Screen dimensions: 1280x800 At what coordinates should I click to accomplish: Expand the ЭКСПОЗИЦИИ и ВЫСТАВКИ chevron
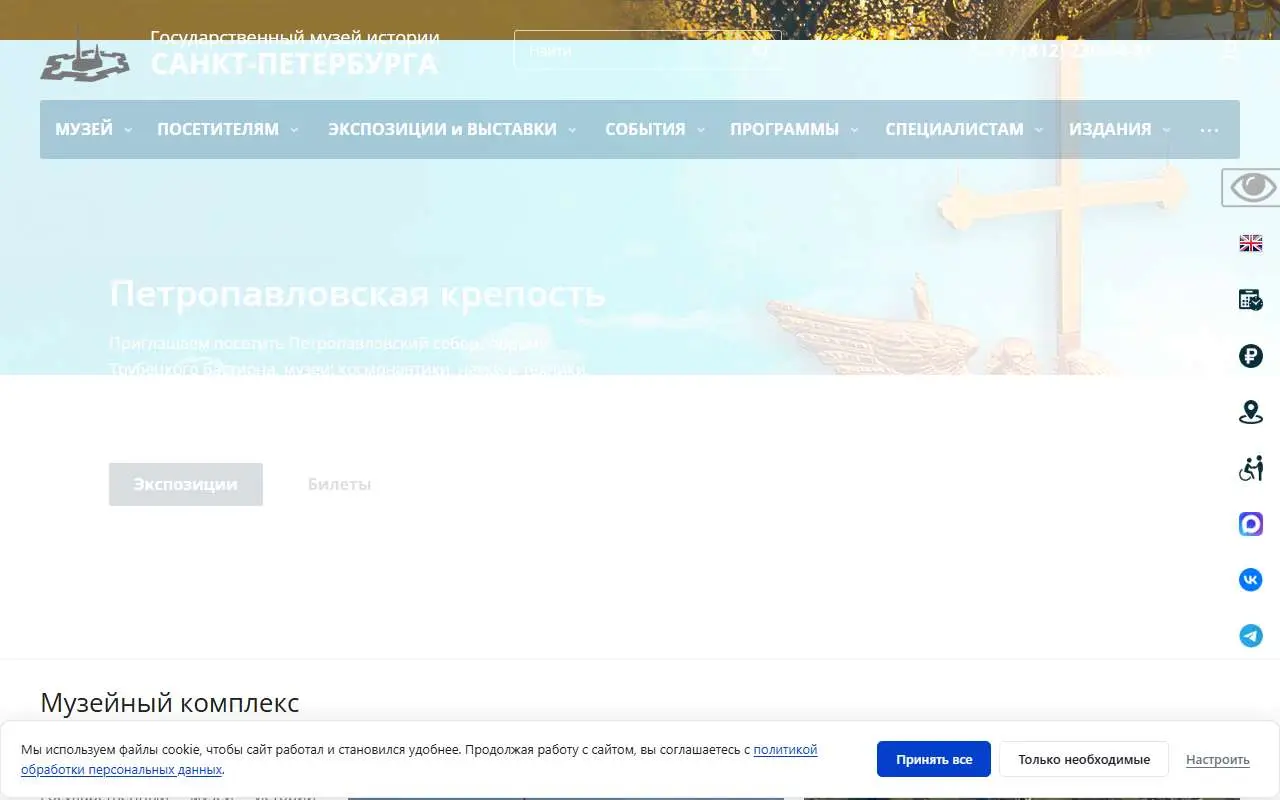click(x=572, y=130)
